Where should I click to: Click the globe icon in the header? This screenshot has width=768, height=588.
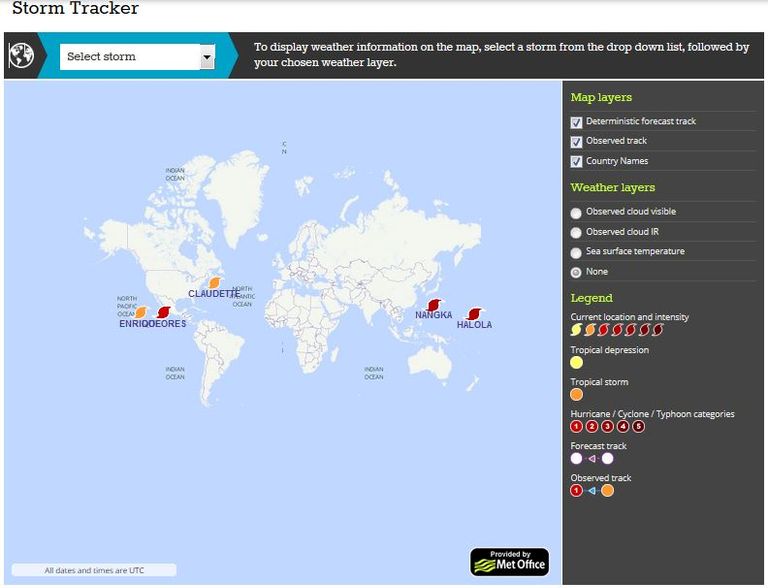click(22, 55)
